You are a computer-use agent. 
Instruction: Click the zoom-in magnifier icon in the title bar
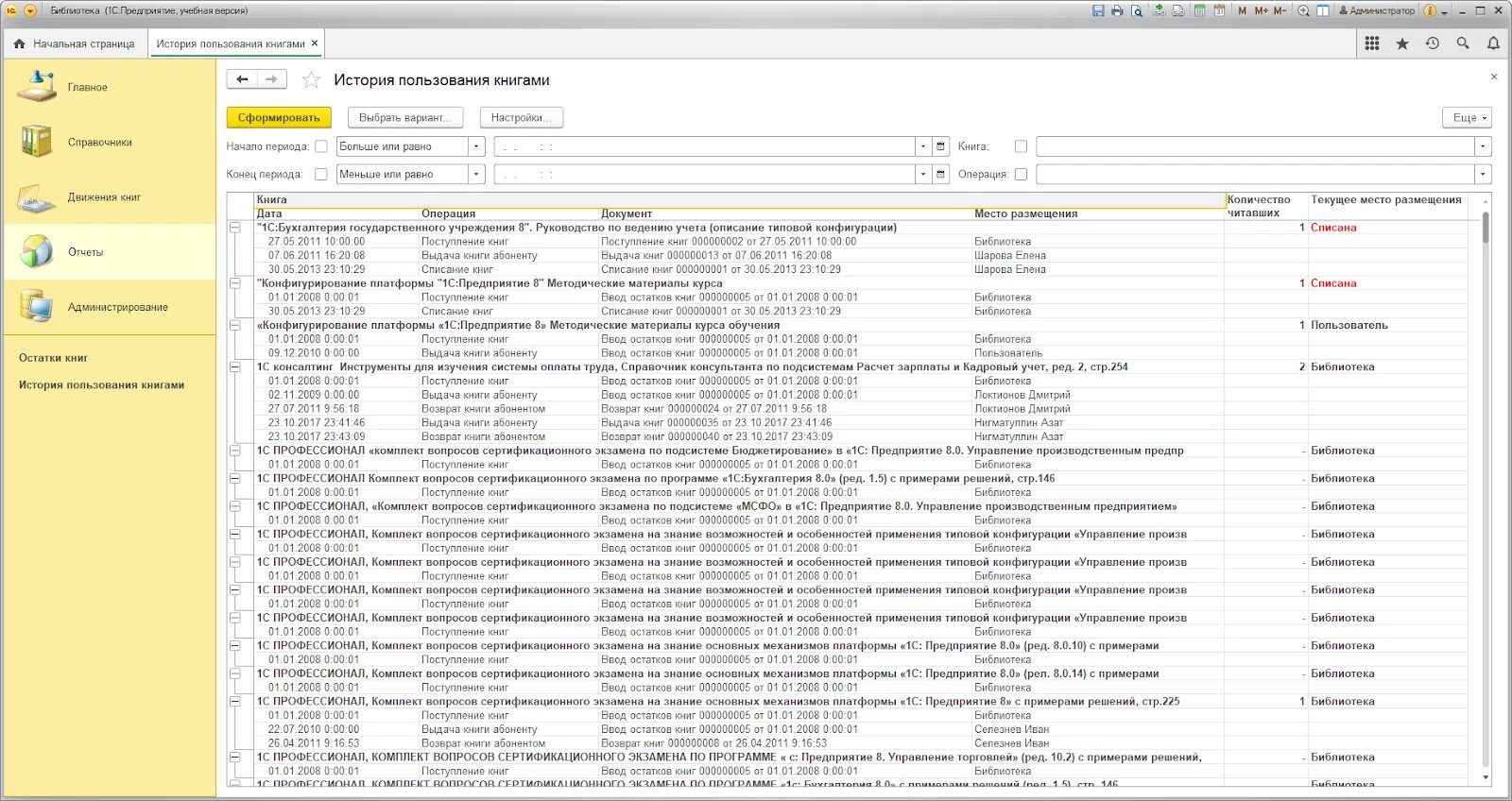click(x=1303, y=10)
